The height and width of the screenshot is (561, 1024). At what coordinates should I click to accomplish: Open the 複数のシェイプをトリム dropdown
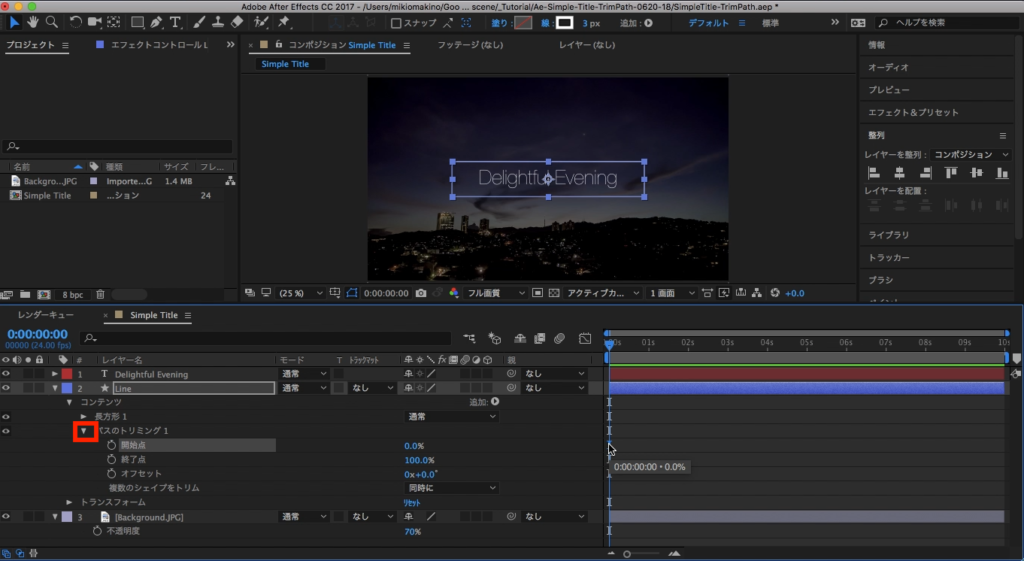pos(450,488)
